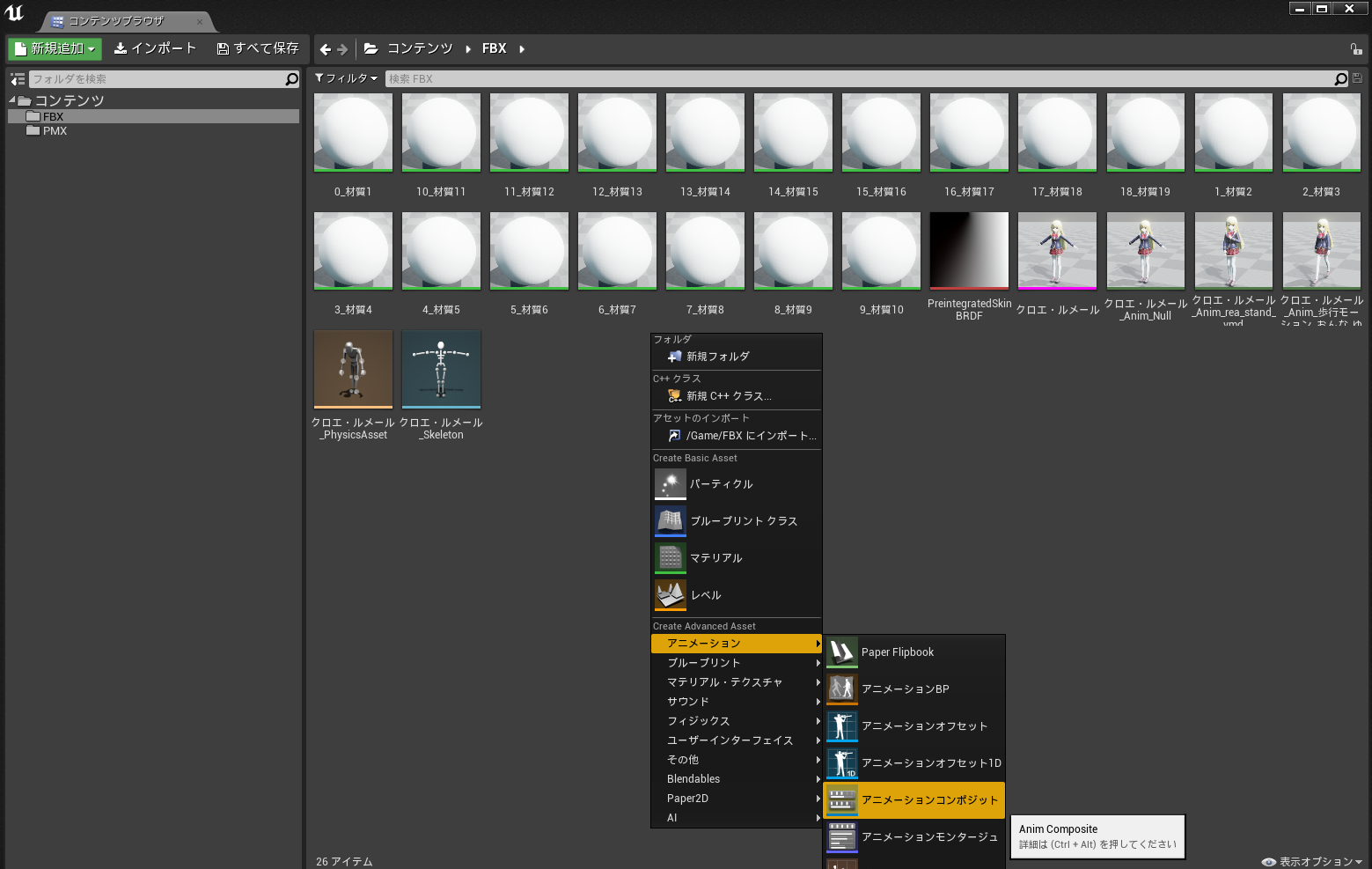
Task: Select the PreintegratedSkinBRDF gradient thumbnail
Action: (969, 251)
